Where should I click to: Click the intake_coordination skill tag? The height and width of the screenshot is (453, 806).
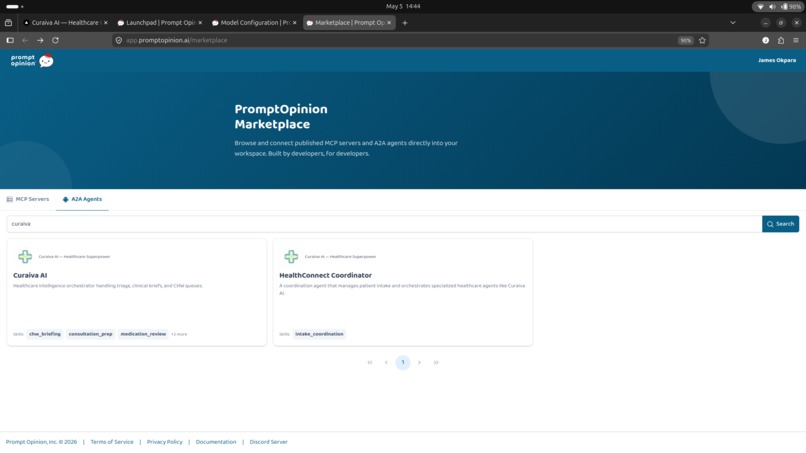(x=319, y=334)
